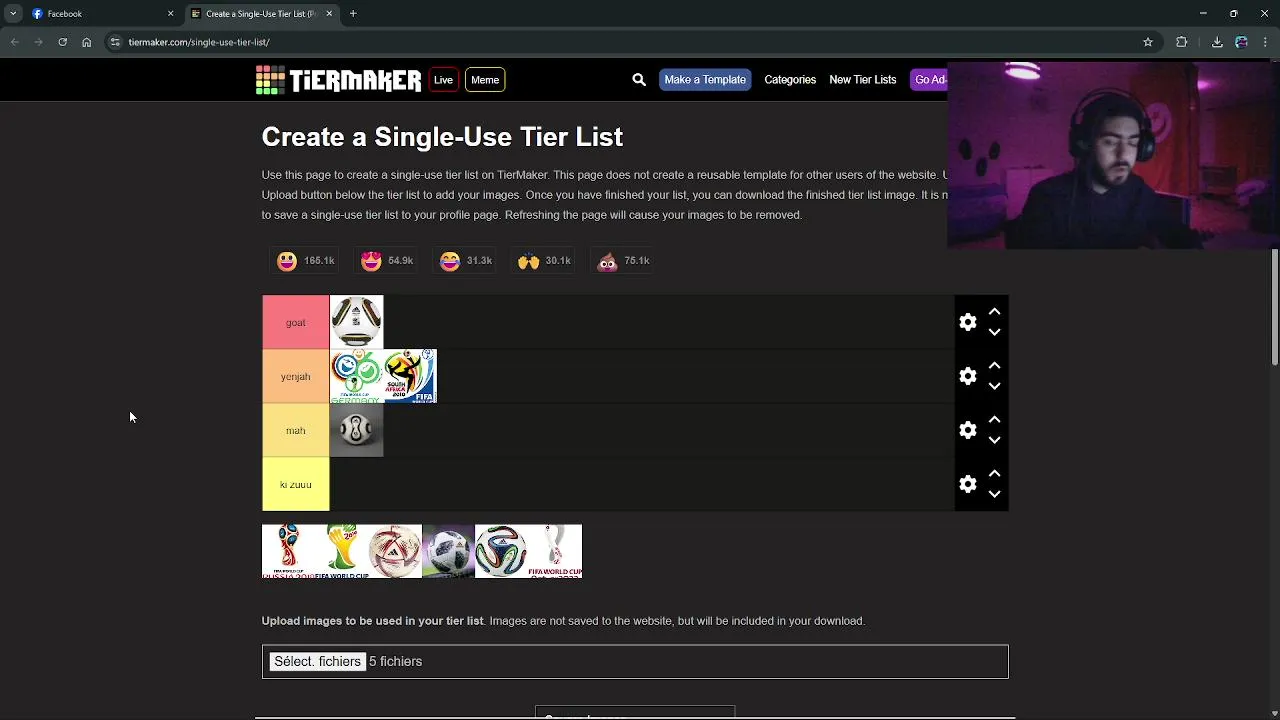Move mah tier up with arrow
This screenshot has height=720, width=1280.
994,420
